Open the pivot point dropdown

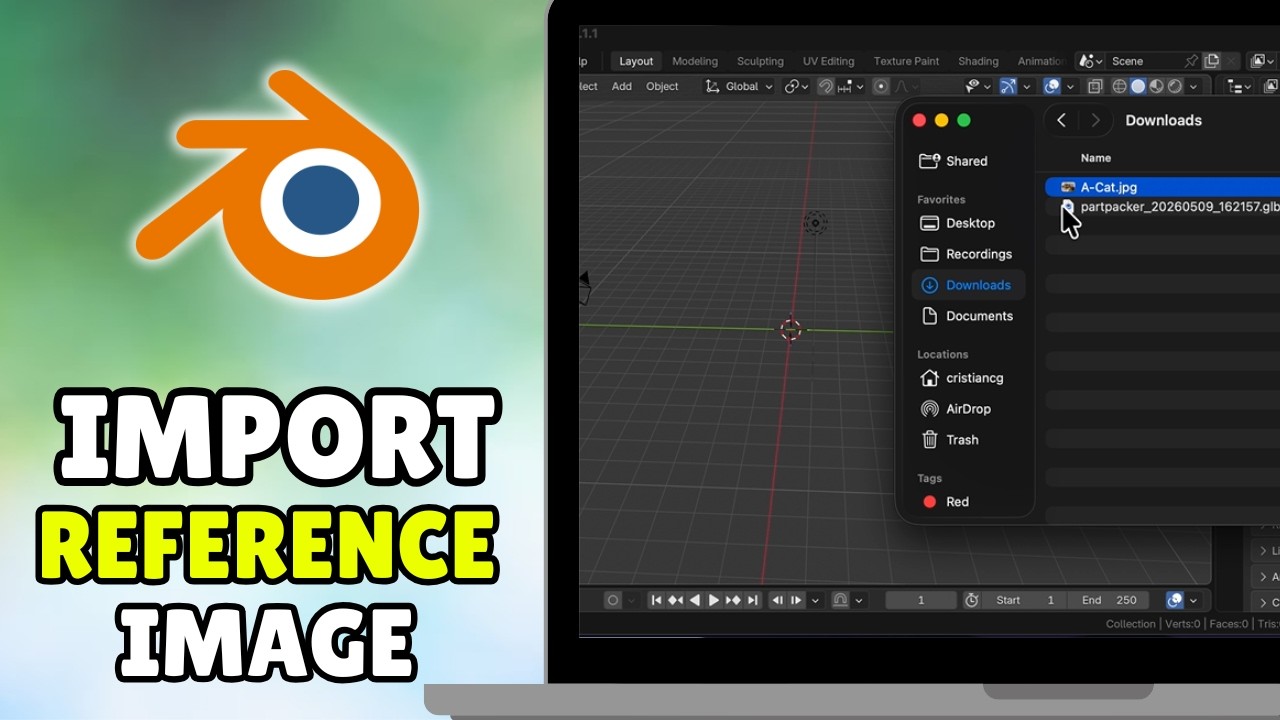click(797, 86)
